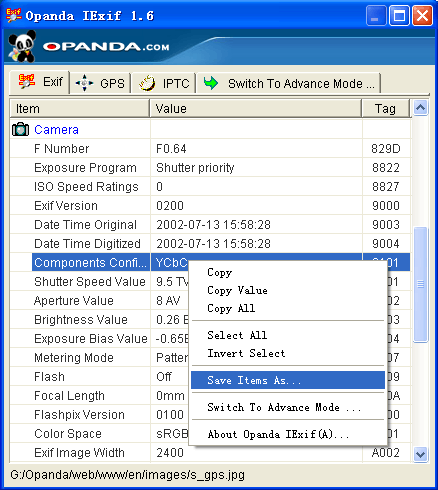The width and height of the screenshot is (438, 490).
Task: Choose Save Items As... menu entry
Action: (x=288, y=380)
